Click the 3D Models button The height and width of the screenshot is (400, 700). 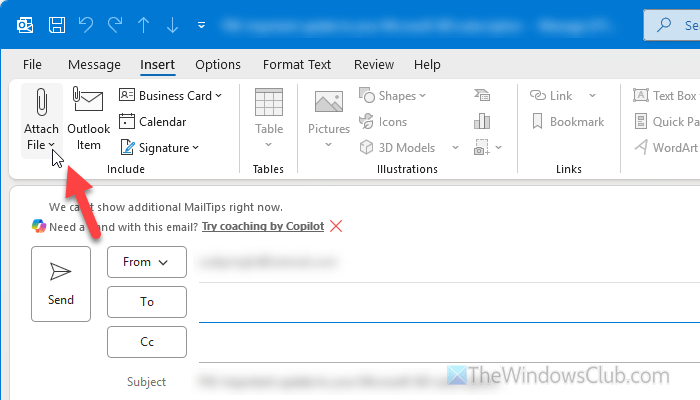point(397,147)
